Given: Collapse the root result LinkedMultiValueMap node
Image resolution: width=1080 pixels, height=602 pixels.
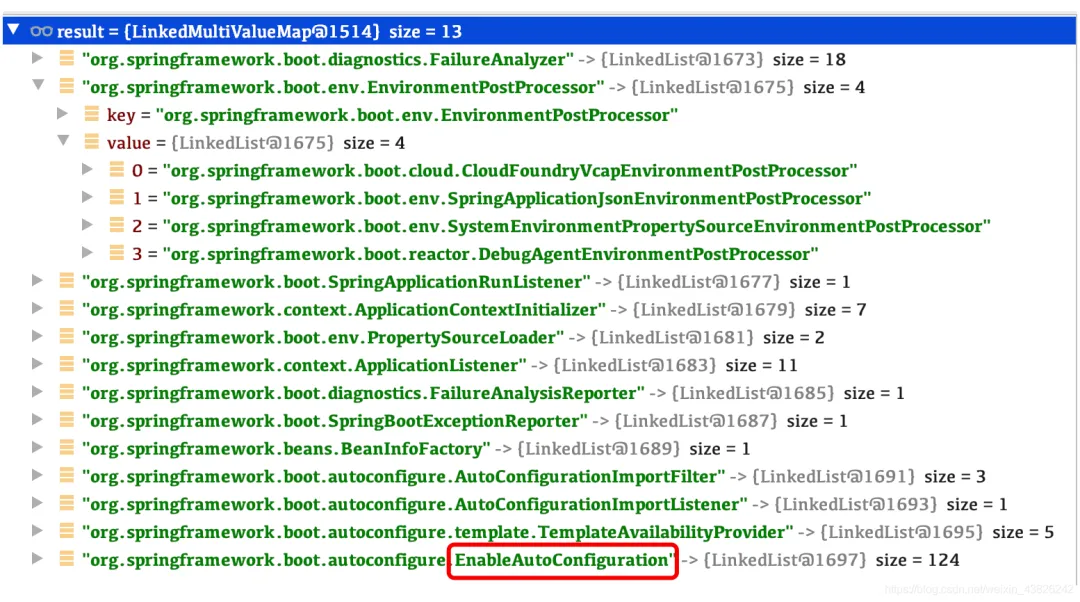Looking at the screenshot, I should [12, 32].
